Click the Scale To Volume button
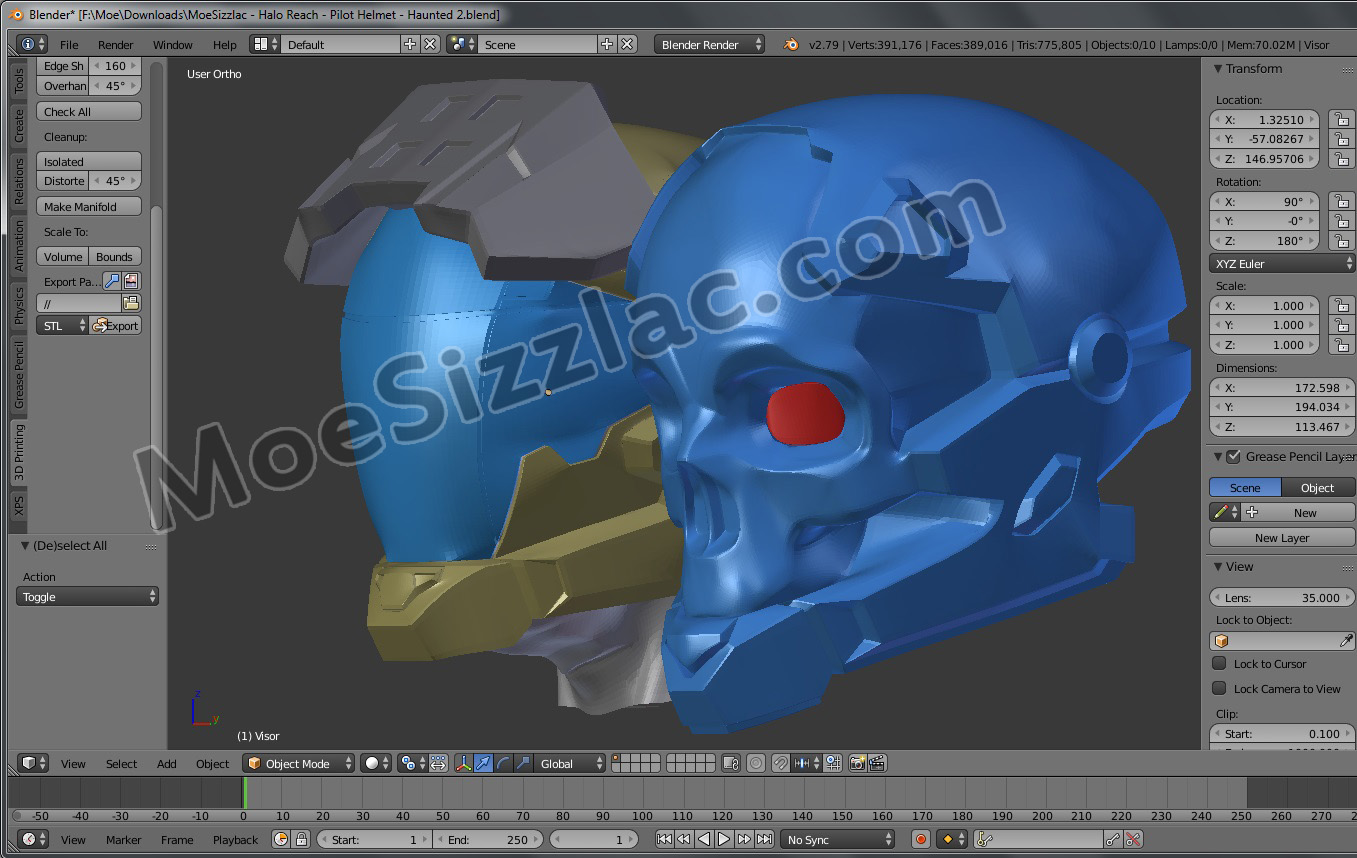Viewport: 1357px width, 858px height. (x=63, y=256)
